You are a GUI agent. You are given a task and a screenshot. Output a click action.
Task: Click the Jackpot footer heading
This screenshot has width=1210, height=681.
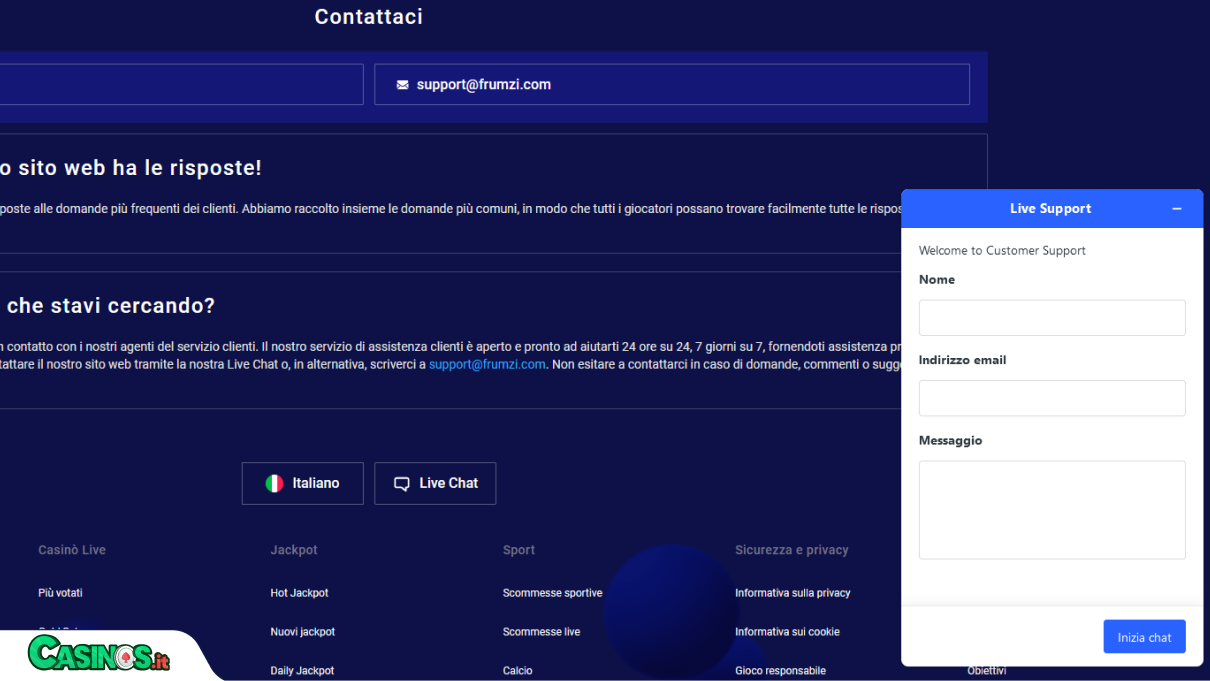294,550
